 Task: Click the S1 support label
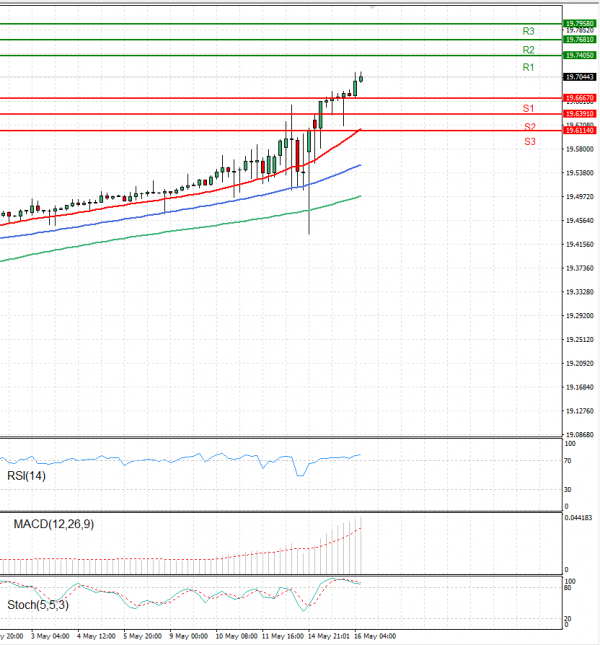click(x=528, y=108)
